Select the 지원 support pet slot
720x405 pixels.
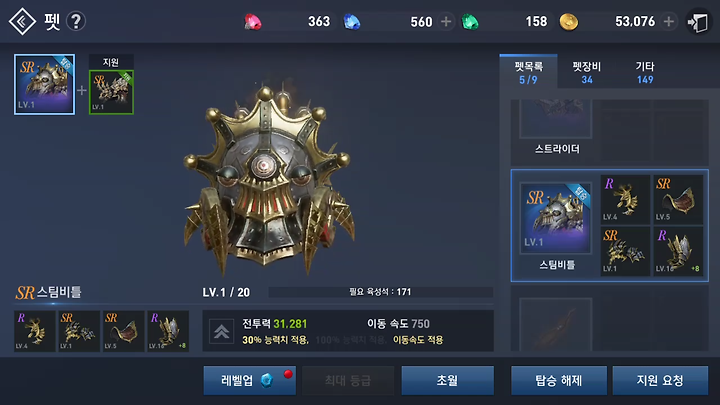click(111, 92)
